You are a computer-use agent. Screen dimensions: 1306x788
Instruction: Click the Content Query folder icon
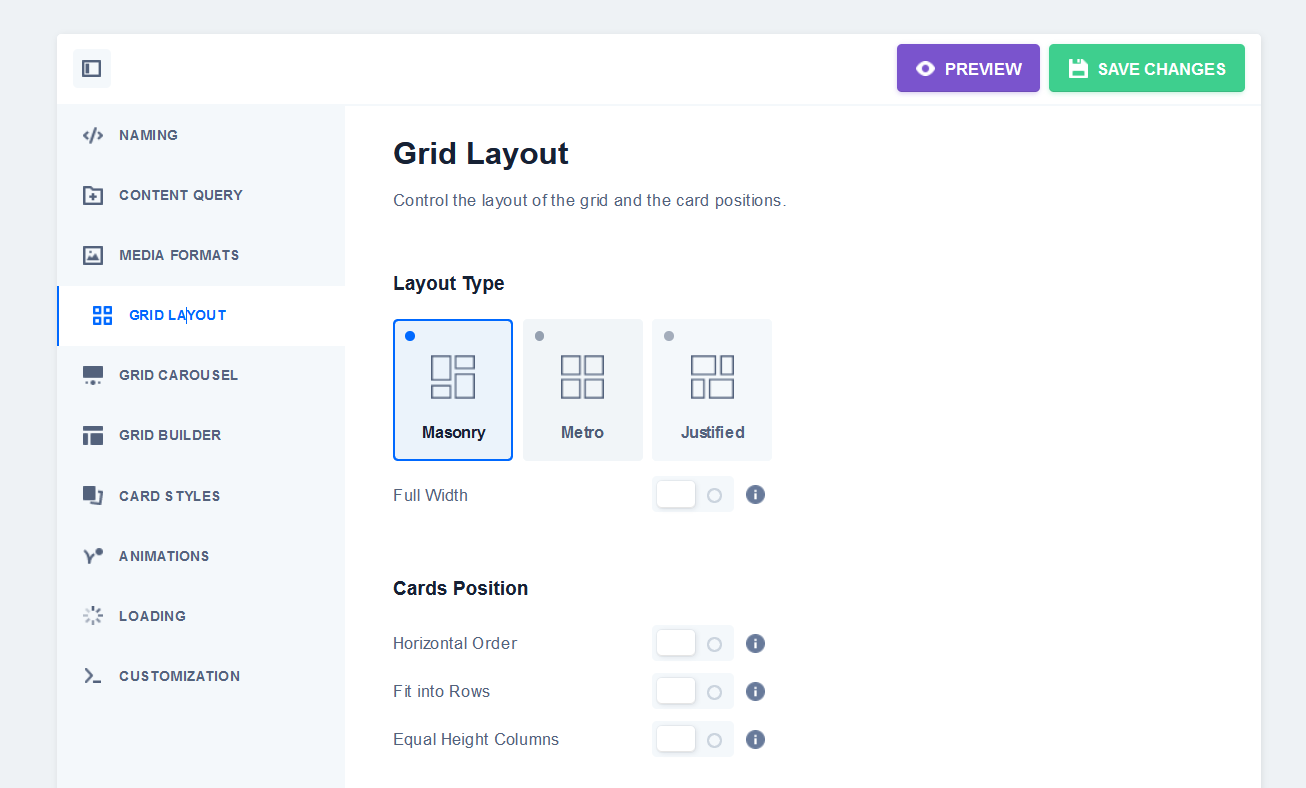(93, 195)
